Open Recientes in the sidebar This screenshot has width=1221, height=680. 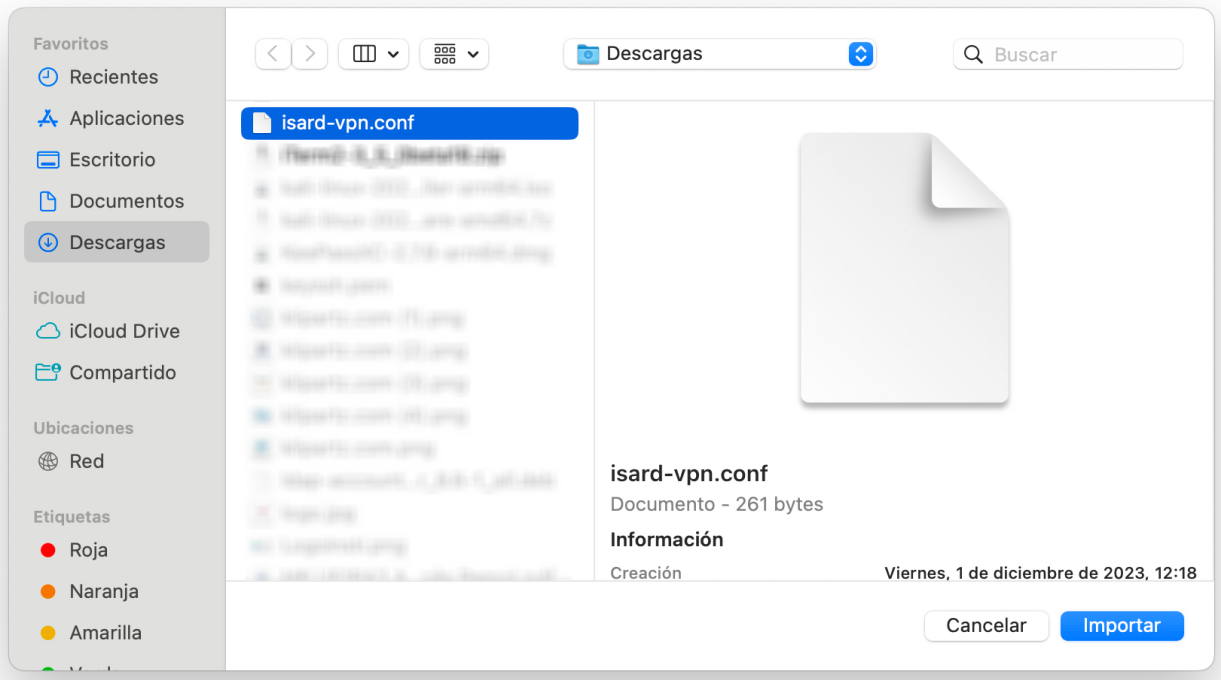[x=113, y=77]
